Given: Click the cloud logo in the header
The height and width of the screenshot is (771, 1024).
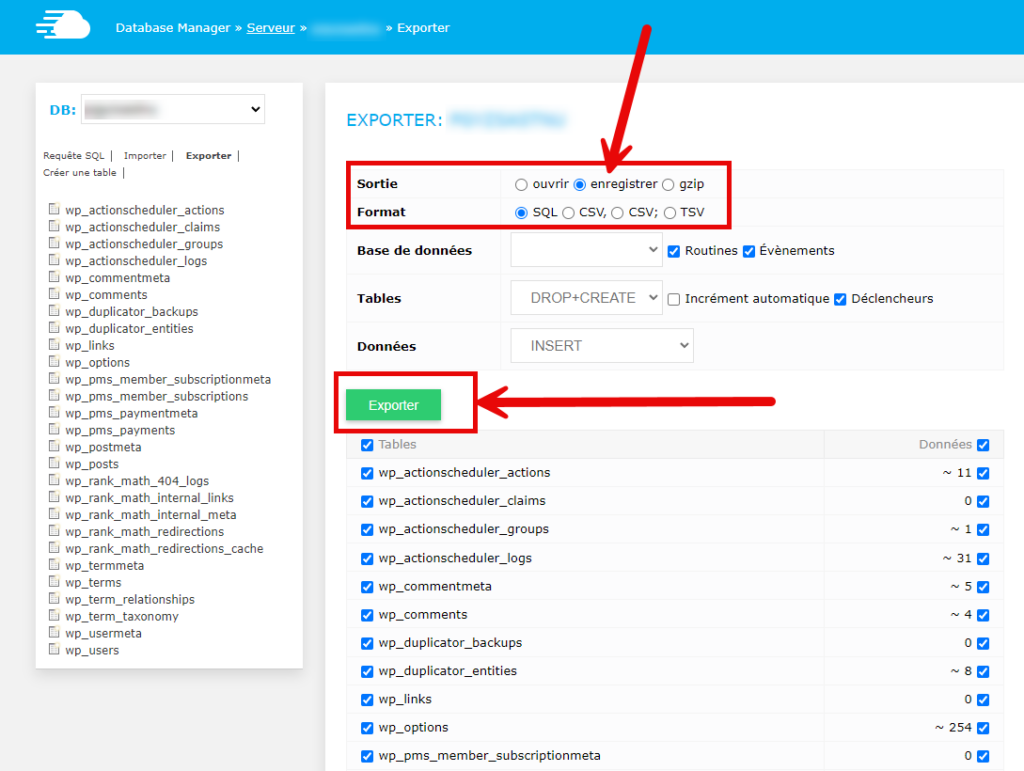Looking at the screenshot, I should [63, 25].
